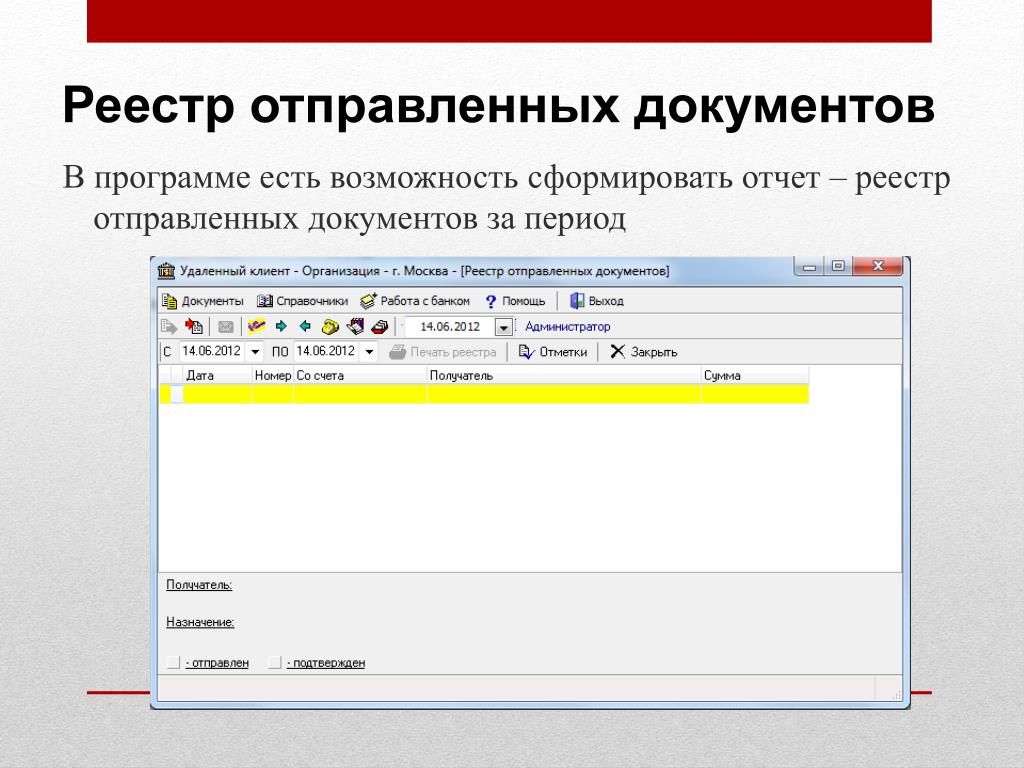
Task: Sort by the Номер column header
Action: click(272, 376)
